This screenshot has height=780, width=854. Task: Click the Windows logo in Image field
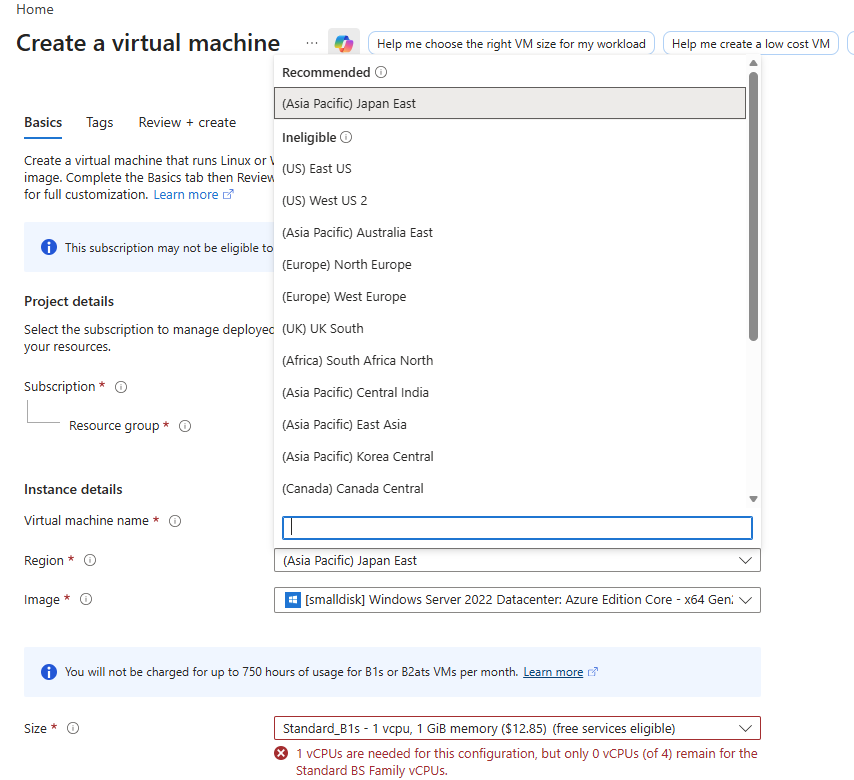(292, 600)
